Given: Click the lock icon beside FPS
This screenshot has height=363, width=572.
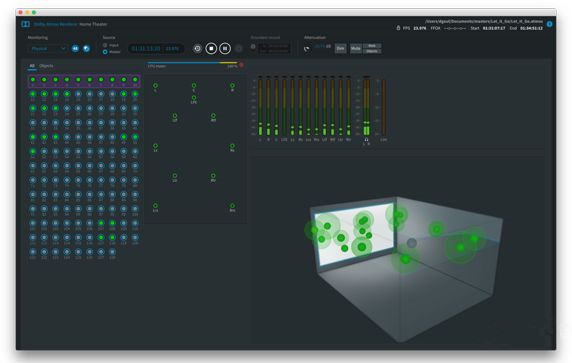Looking at the screenshot, I should pos(398,28).
